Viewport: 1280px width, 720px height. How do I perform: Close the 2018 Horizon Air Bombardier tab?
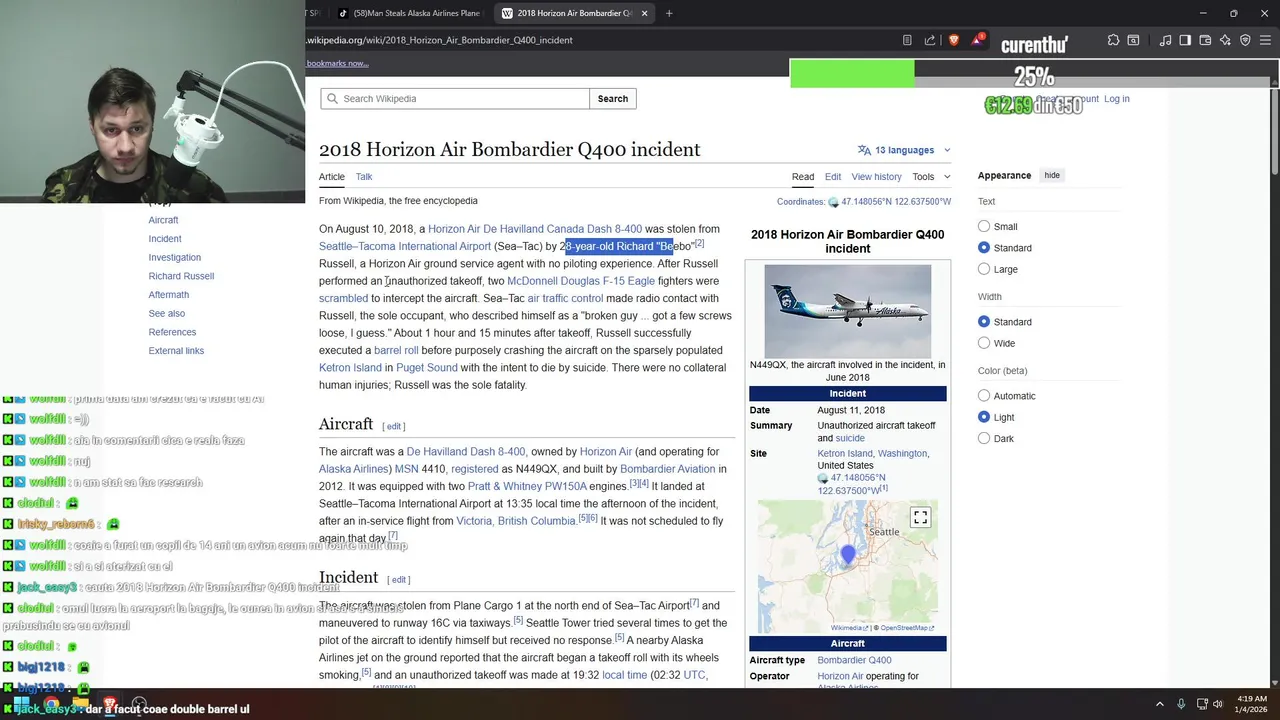click(644, 13)
